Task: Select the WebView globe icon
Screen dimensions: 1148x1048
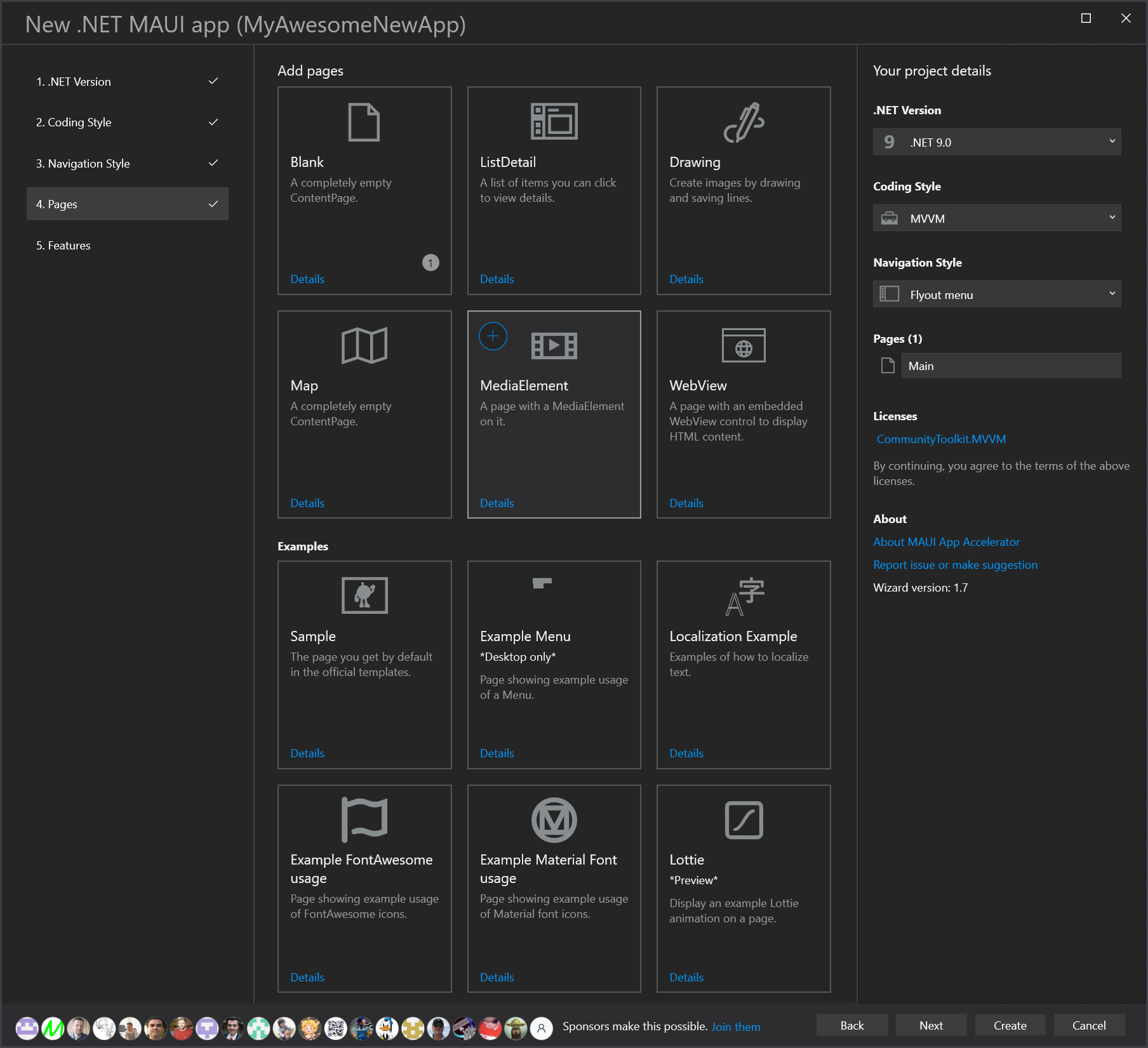Action: coord(744,345)
